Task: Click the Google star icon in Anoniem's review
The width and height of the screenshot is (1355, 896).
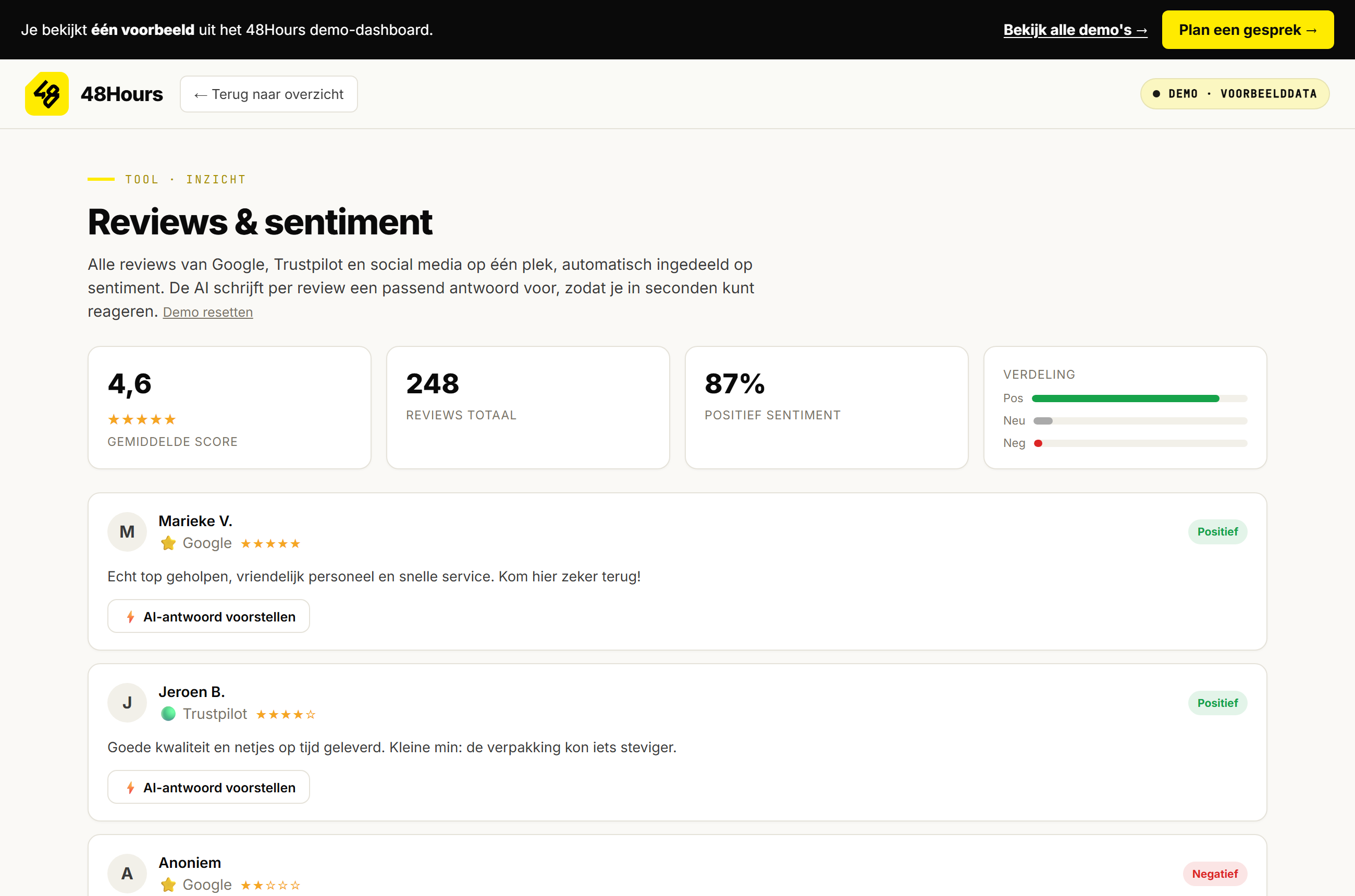Action: [x=168, y=885]
